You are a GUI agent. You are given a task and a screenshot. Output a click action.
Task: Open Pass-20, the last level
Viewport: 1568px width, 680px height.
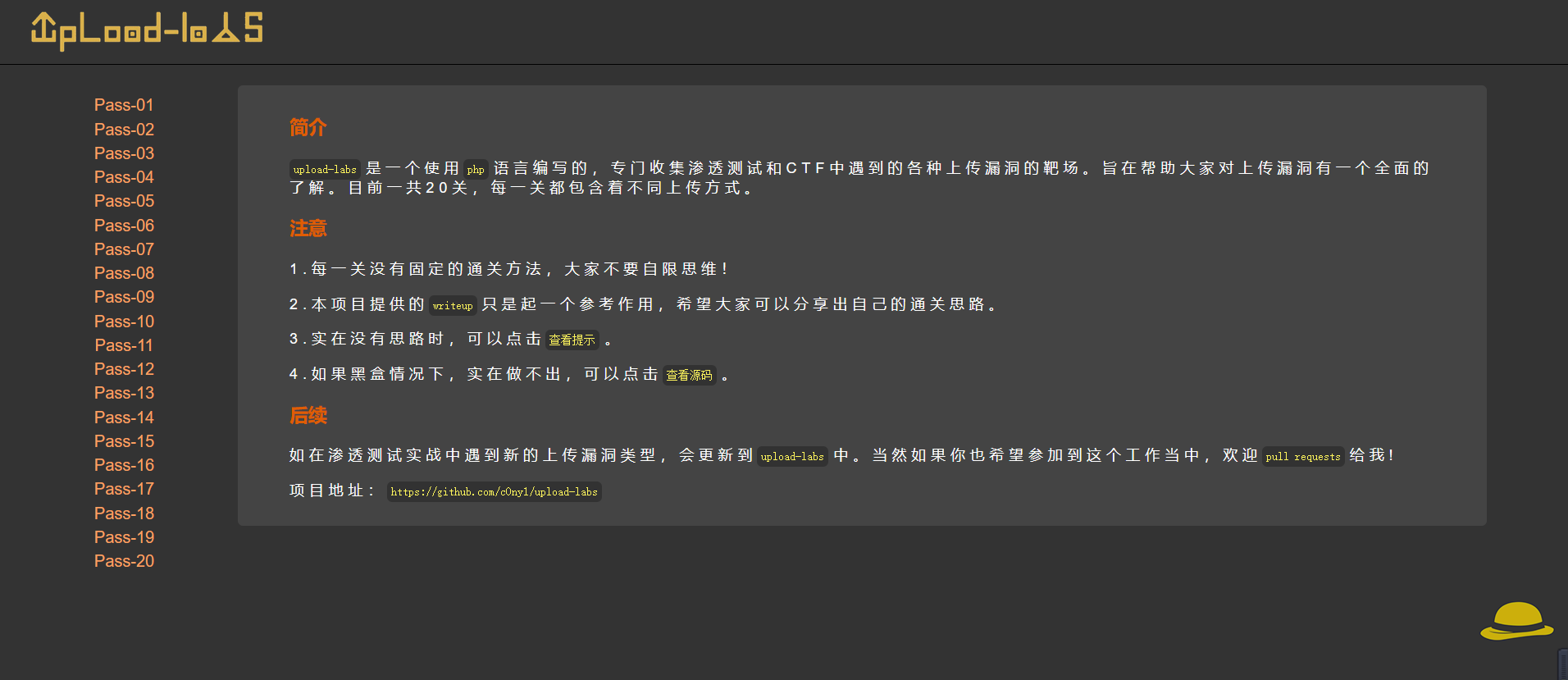[124, 561]
